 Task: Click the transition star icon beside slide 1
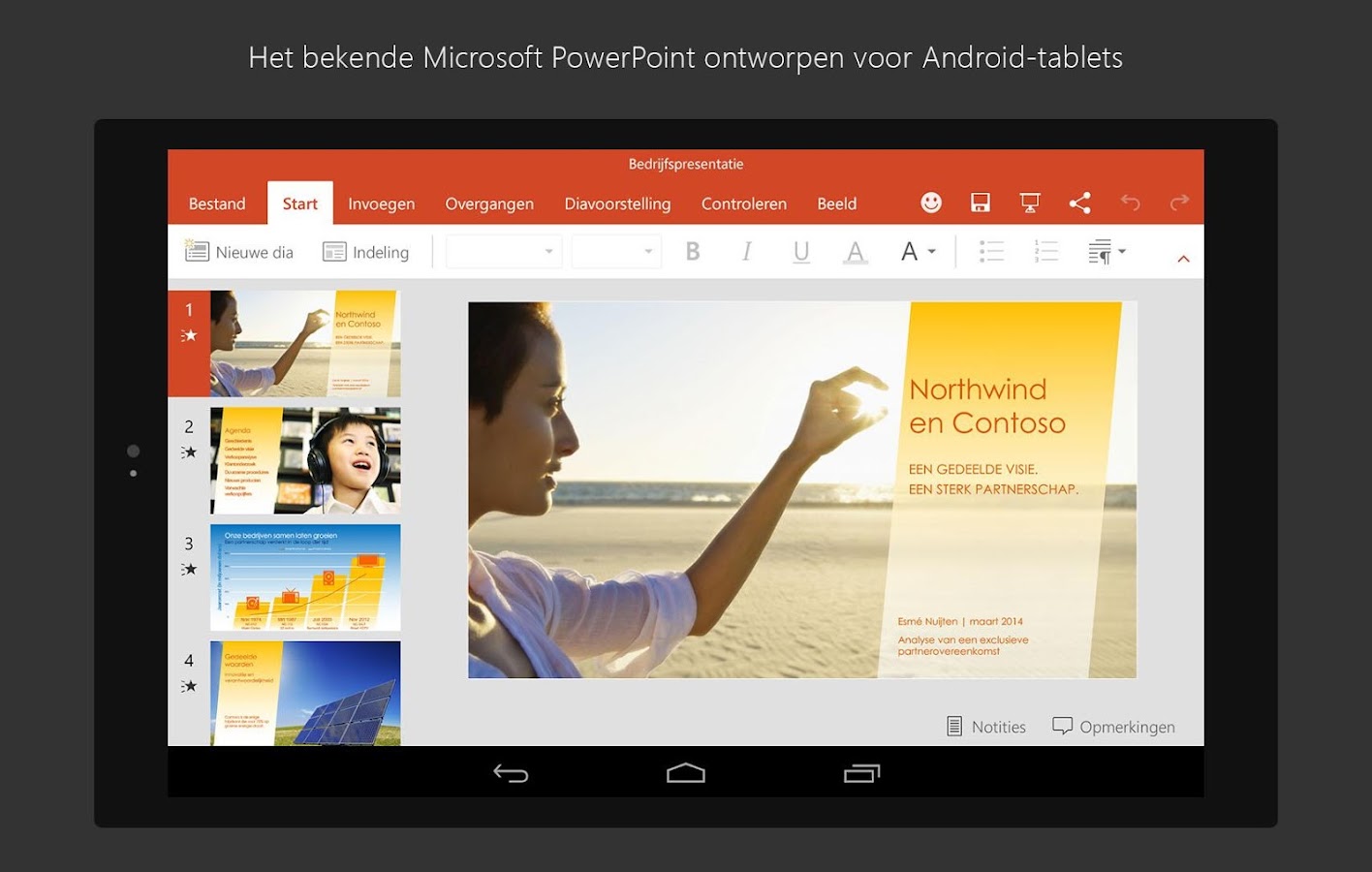(189, 335)
